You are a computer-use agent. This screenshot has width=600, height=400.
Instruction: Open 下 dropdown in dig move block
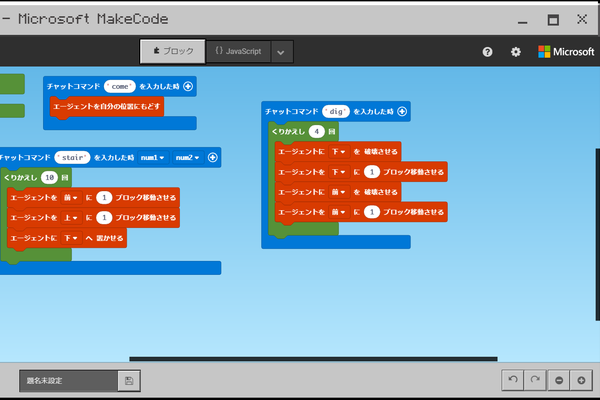339,172
